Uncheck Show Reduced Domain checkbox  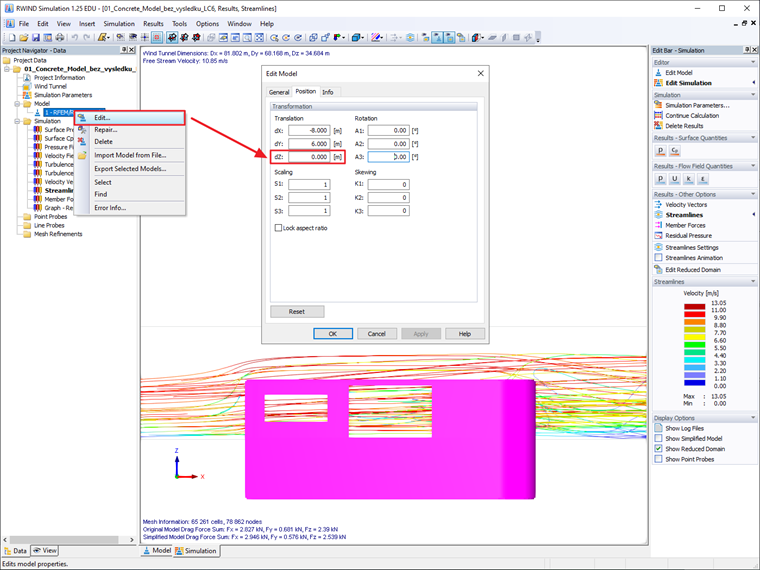(658, 449)
